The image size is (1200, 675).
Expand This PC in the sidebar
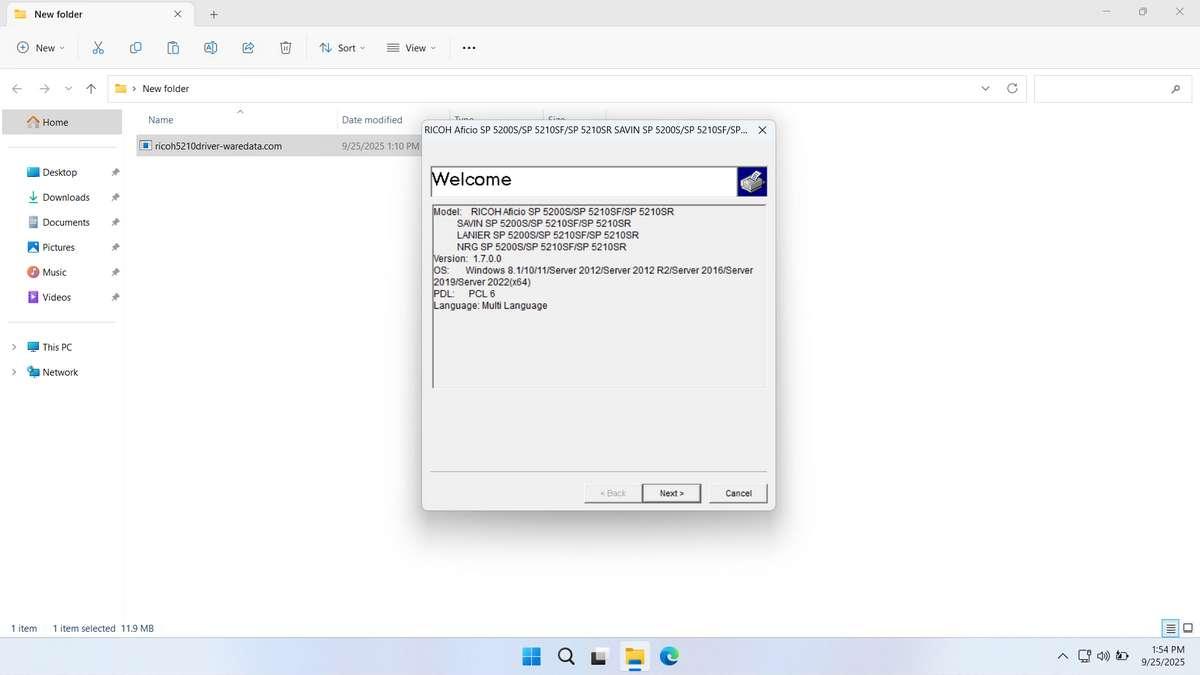[13, 347]
